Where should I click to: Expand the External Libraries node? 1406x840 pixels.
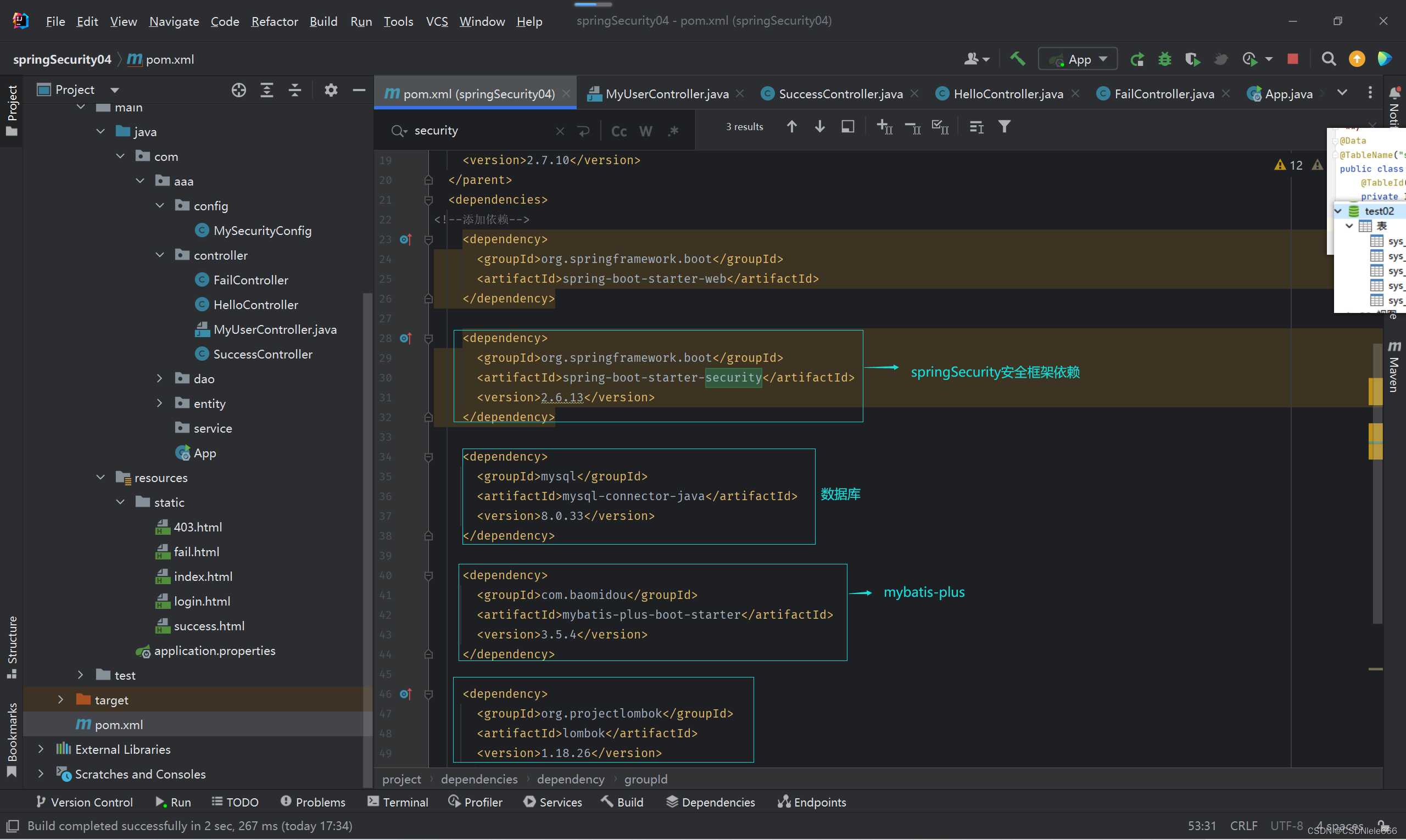tap(40, 748)
